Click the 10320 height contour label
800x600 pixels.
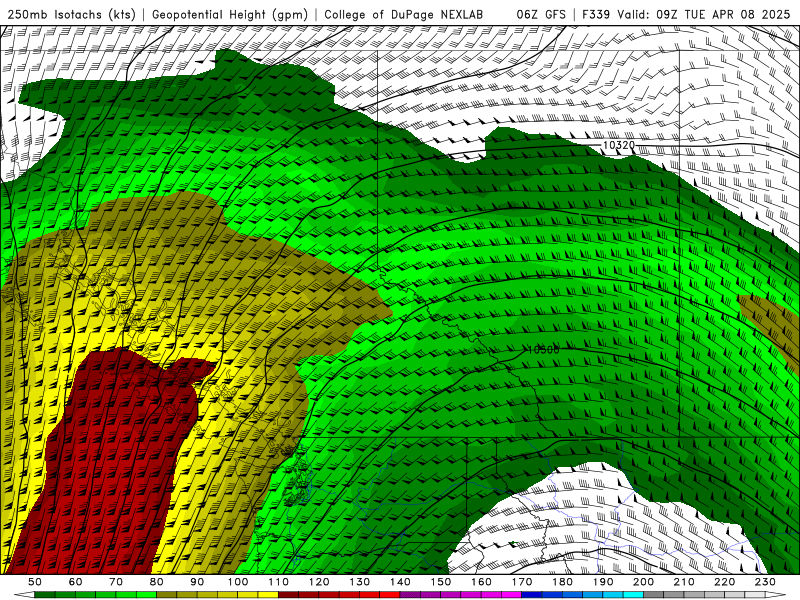(x=618, y=145)
